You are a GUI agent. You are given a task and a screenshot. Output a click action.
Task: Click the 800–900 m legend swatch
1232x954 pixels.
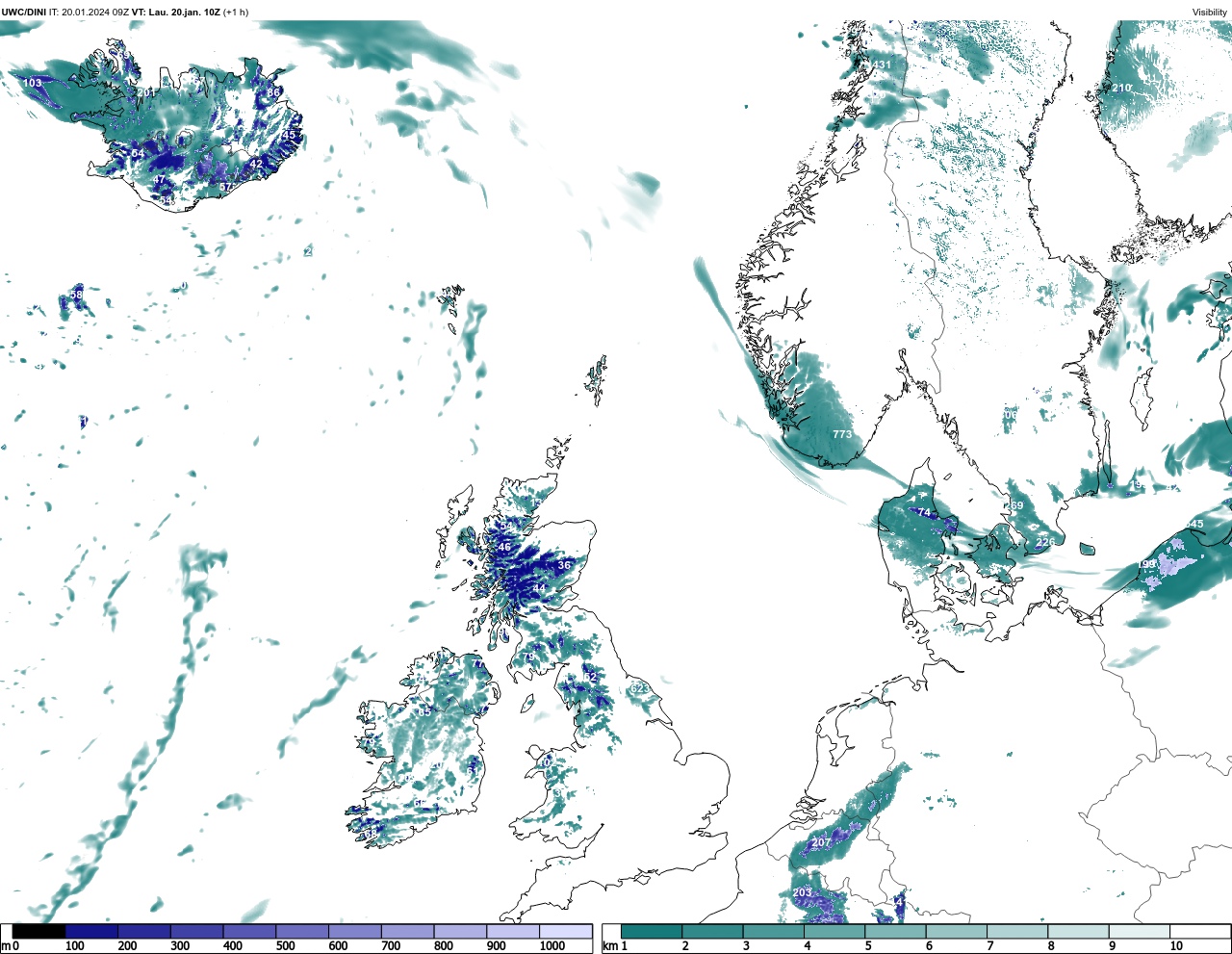pos(460,931)
